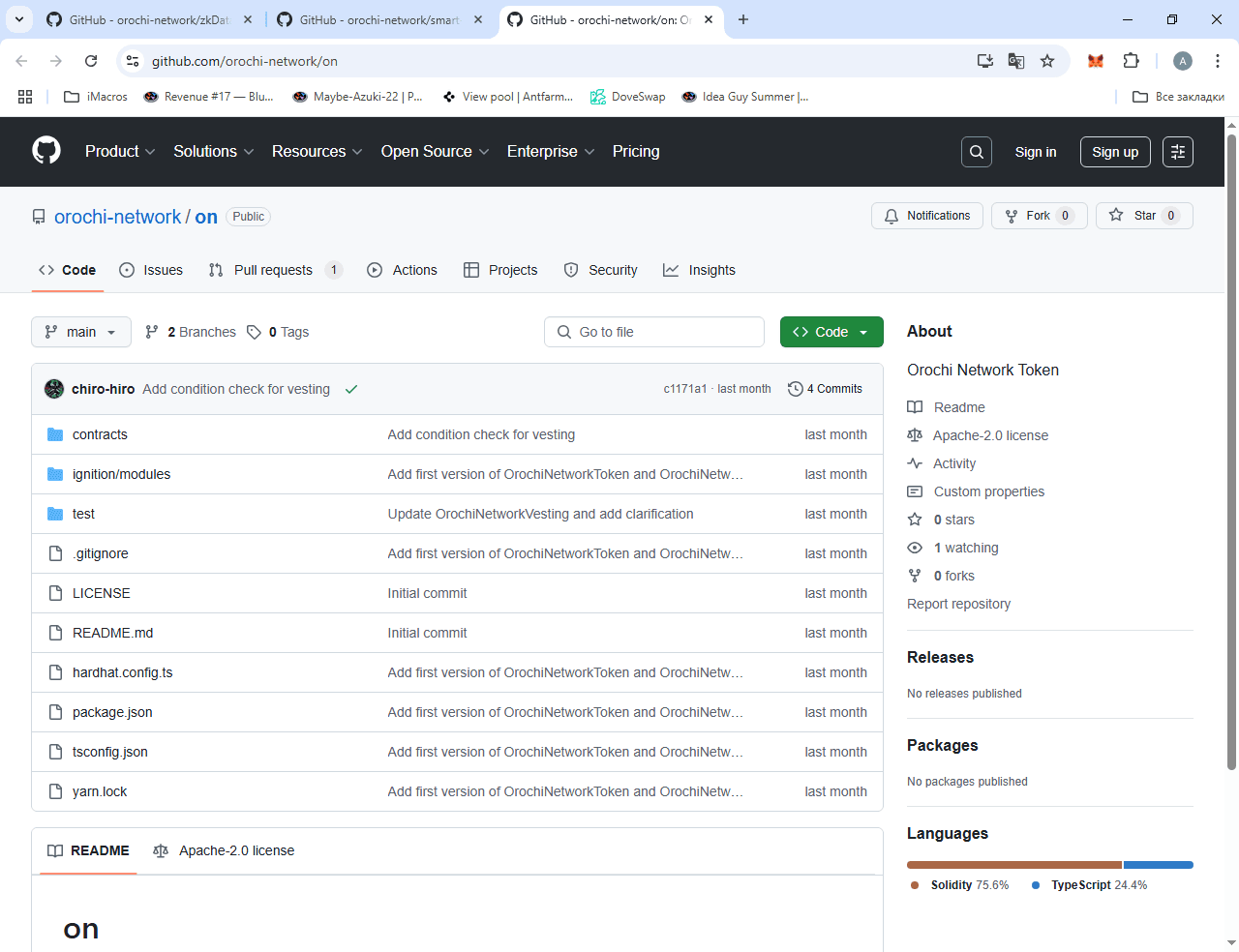Open the GitHub search magnifier icon

tap(977, 152)
